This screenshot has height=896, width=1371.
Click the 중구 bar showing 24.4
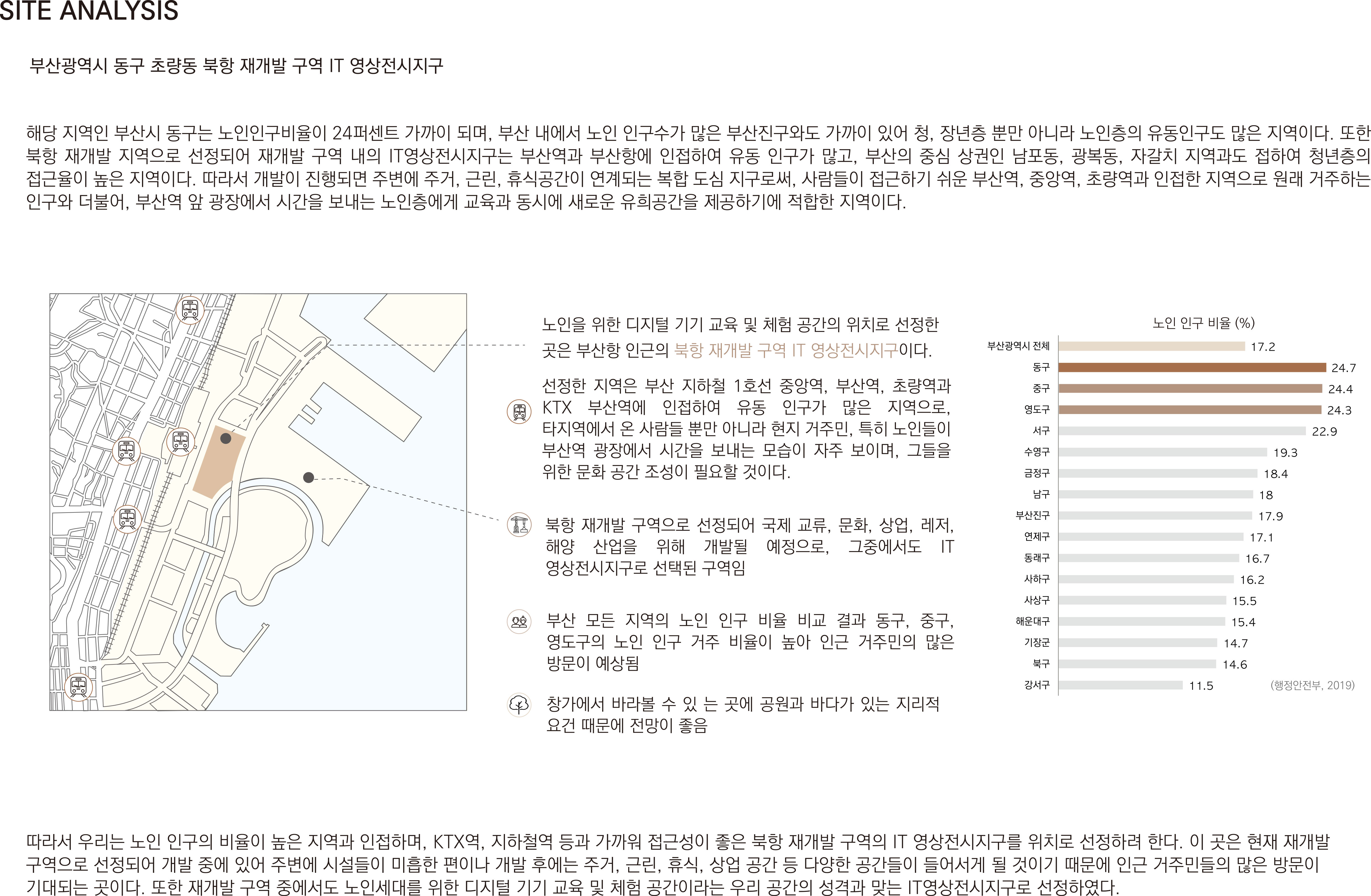(1190, 388)
